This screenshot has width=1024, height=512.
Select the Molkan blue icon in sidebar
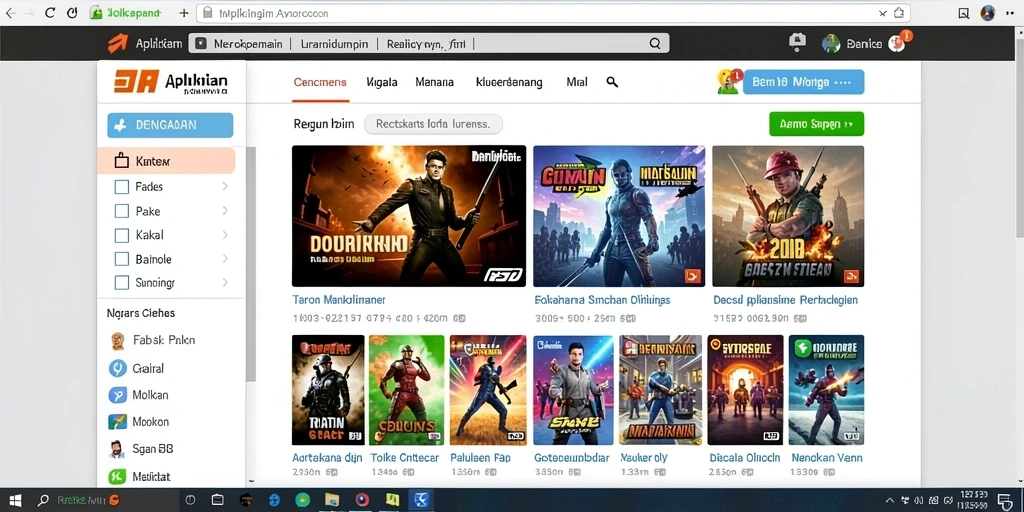118,395
